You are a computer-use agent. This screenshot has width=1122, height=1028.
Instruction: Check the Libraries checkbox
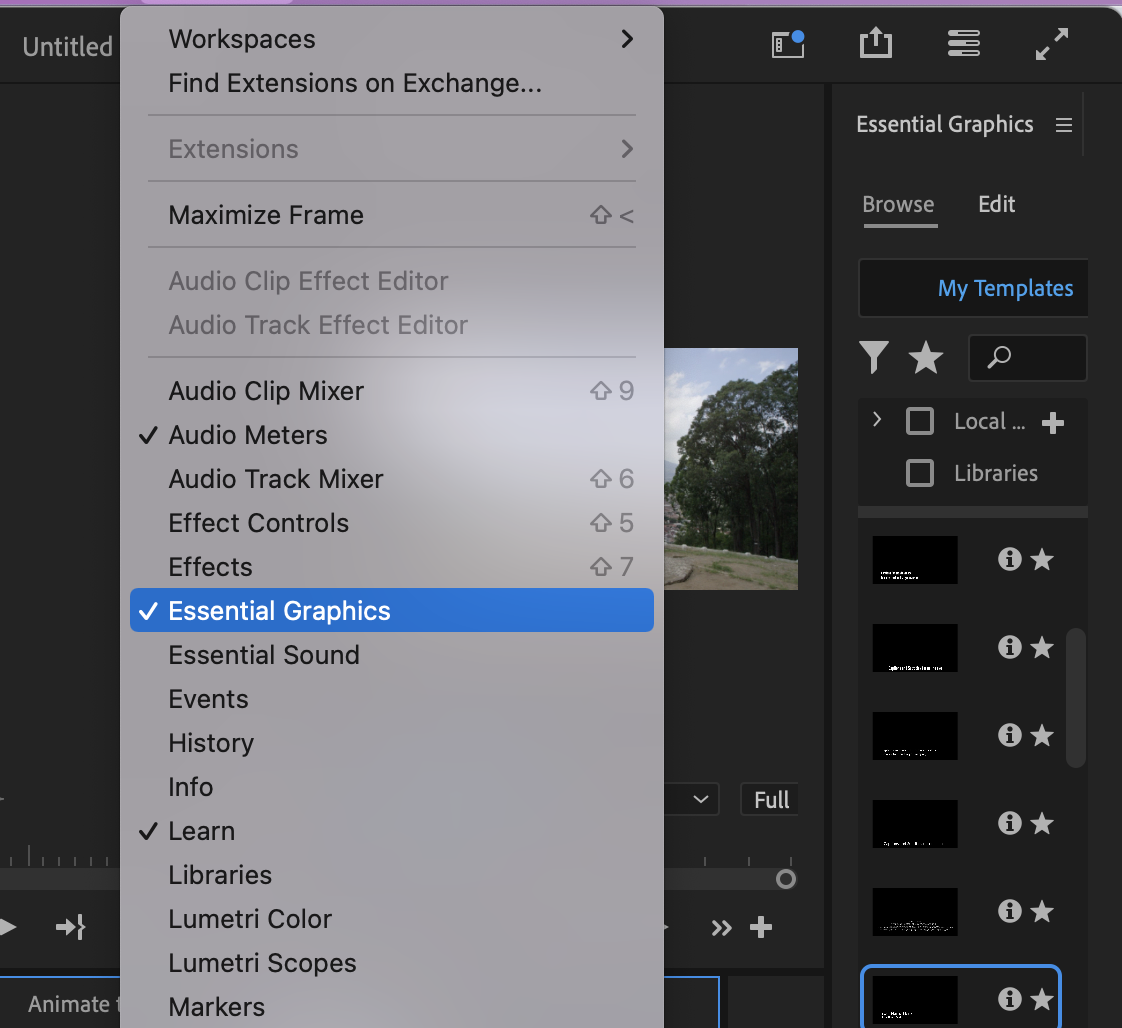coord(919,473)
